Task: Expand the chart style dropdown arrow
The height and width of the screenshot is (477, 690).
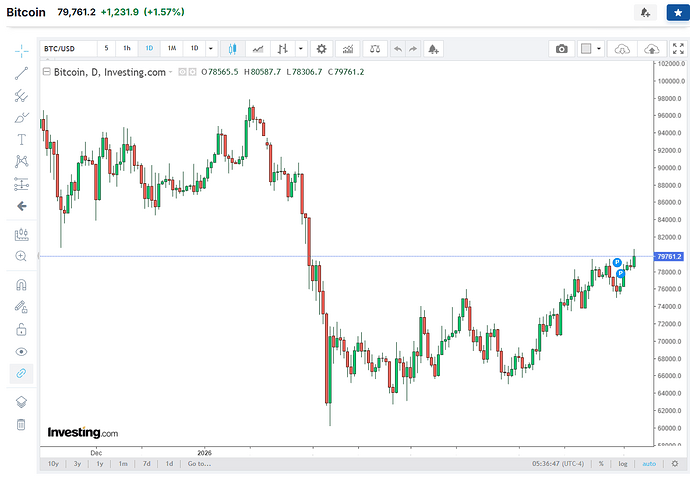Action: pyautogui.click(x=301, y=48)
